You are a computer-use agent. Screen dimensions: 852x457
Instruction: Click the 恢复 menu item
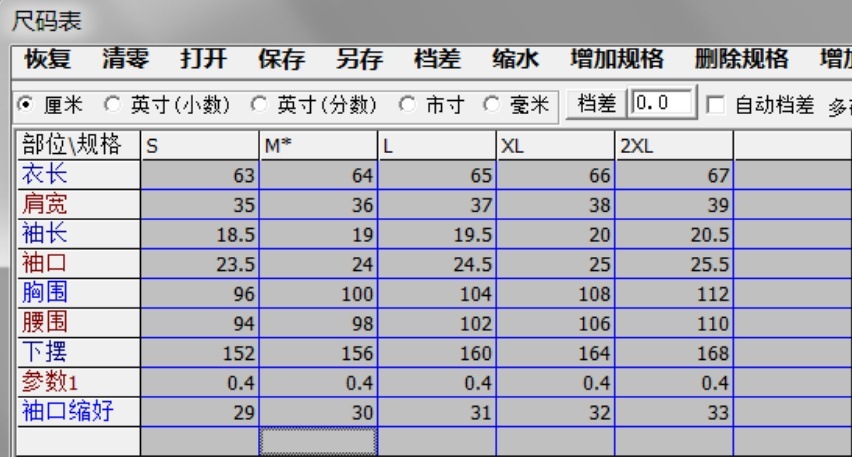pos(48,59)
